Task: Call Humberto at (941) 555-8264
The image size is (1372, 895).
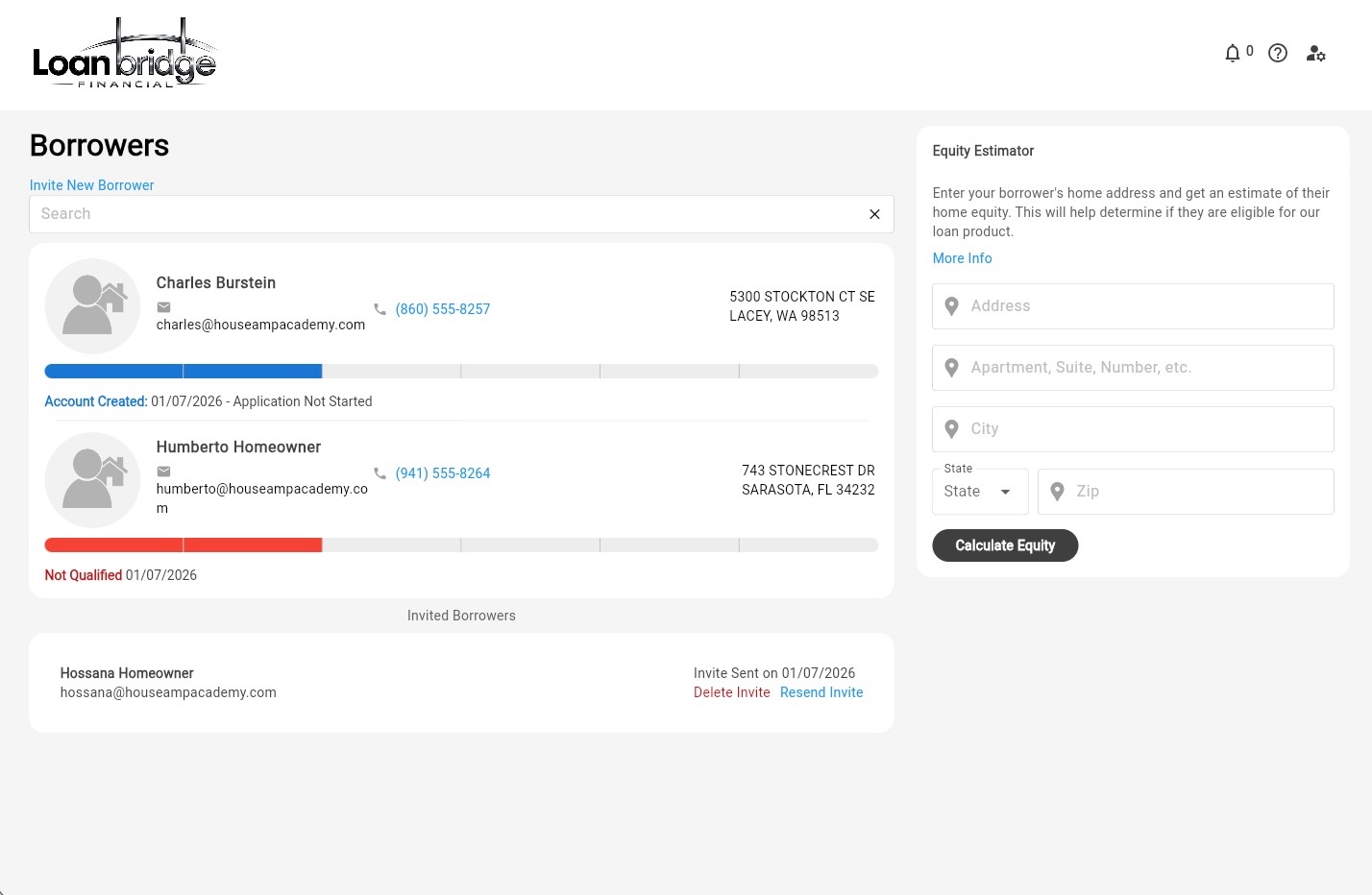Action: (442, 473)
